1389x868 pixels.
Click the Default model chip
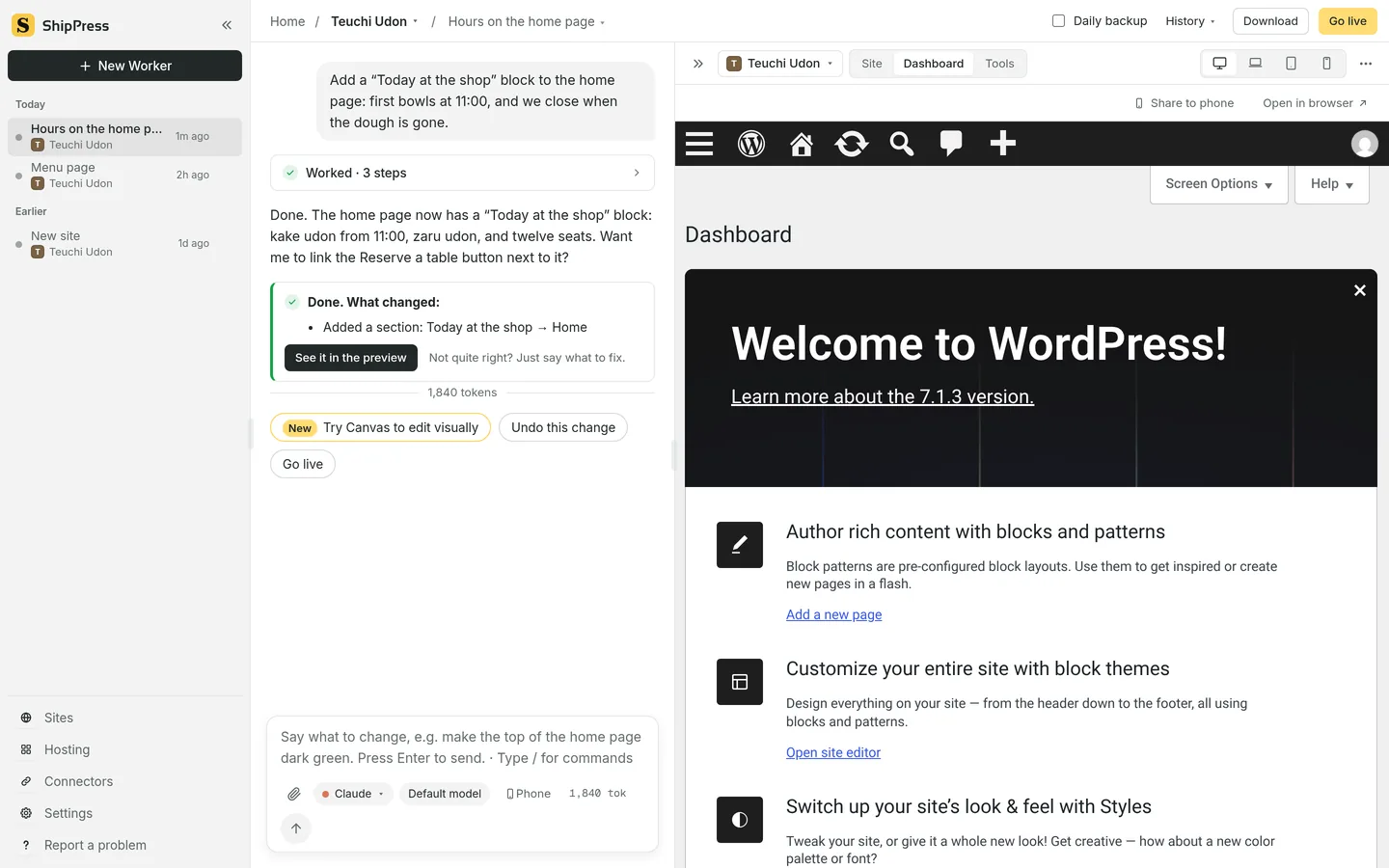click(x=445, y=794)
